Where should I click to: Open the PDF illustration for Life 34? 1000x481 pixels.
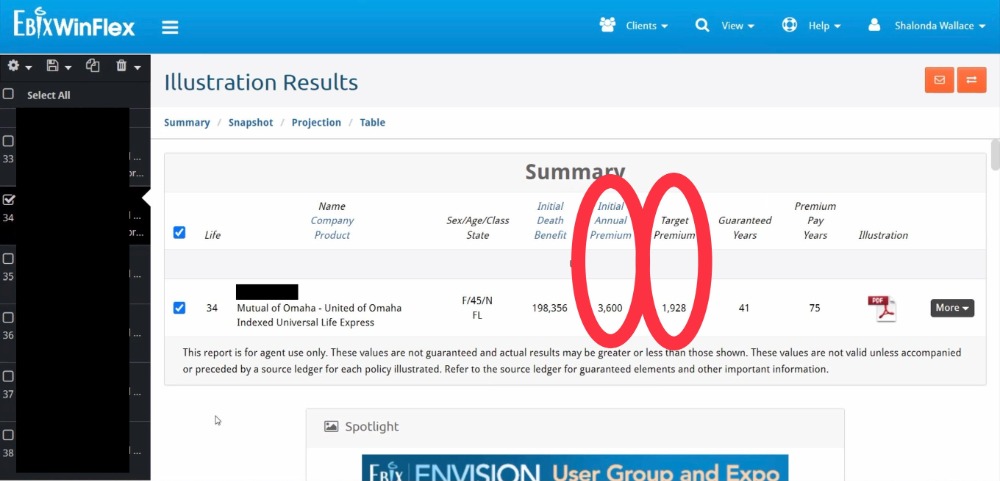click(x=882, y=309)
